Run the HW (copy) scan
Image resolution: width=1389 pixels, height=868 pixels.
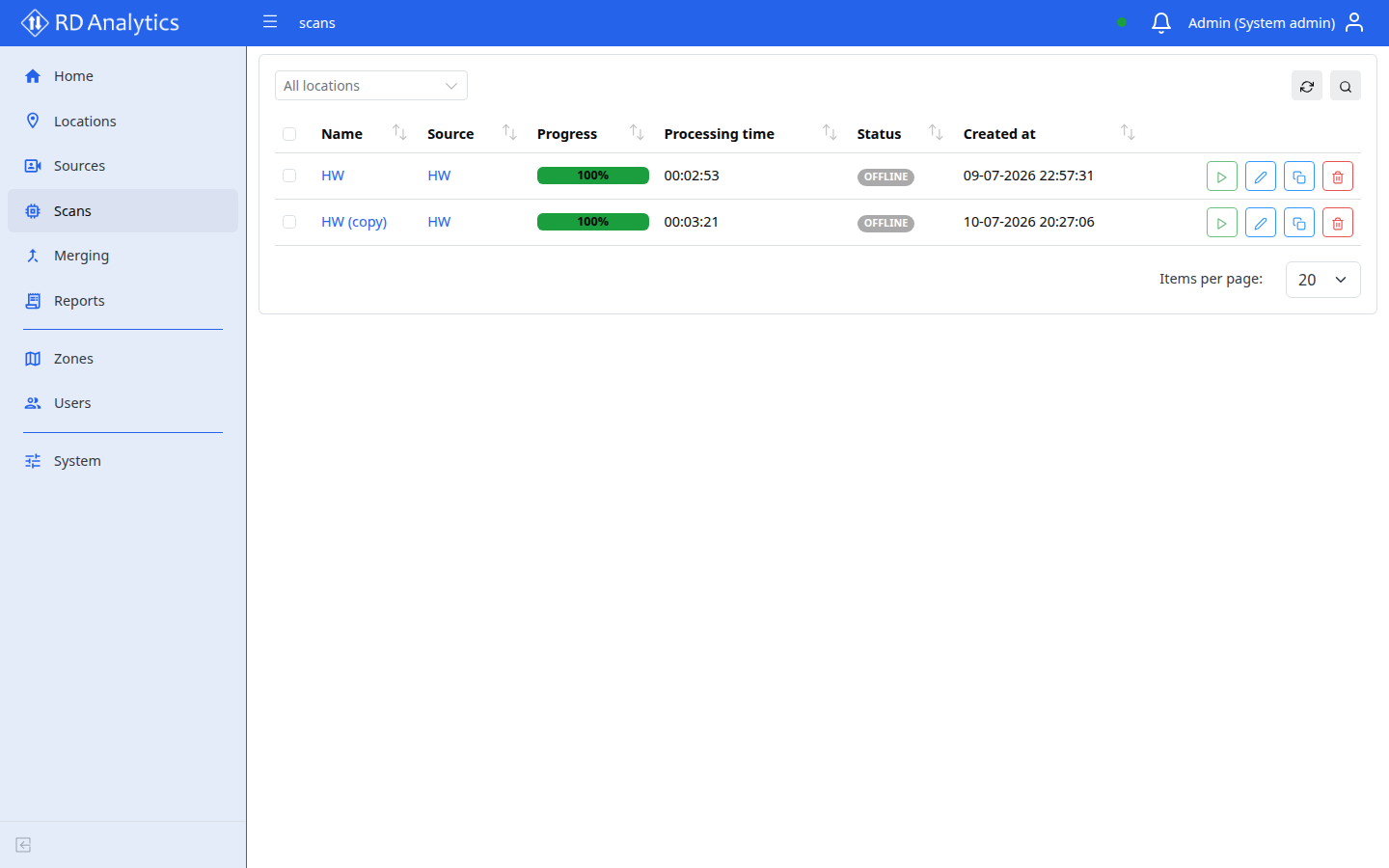[1222, 223]
